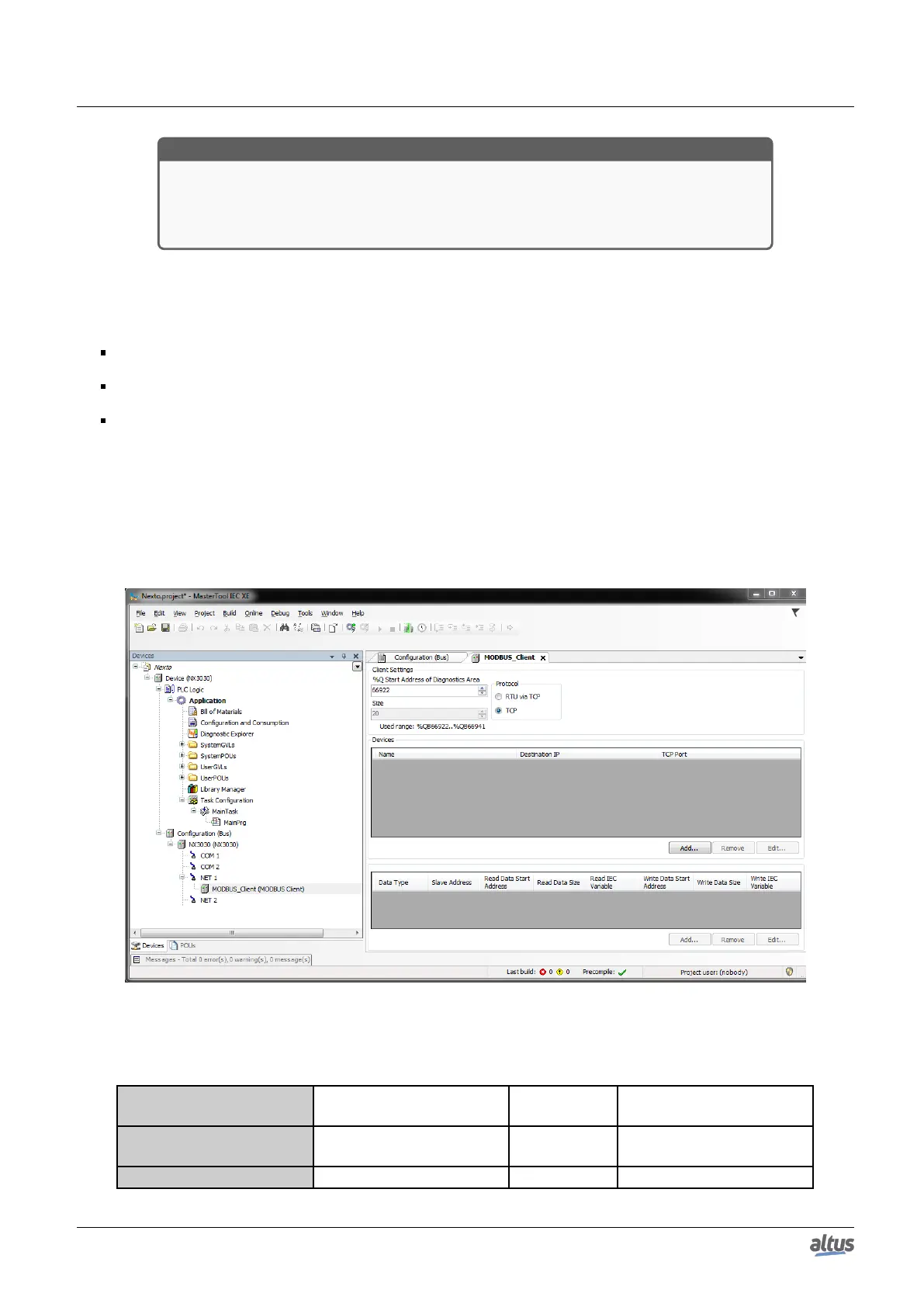
Task: Open Configuration and Consumption node
Action: click(239, 723)
